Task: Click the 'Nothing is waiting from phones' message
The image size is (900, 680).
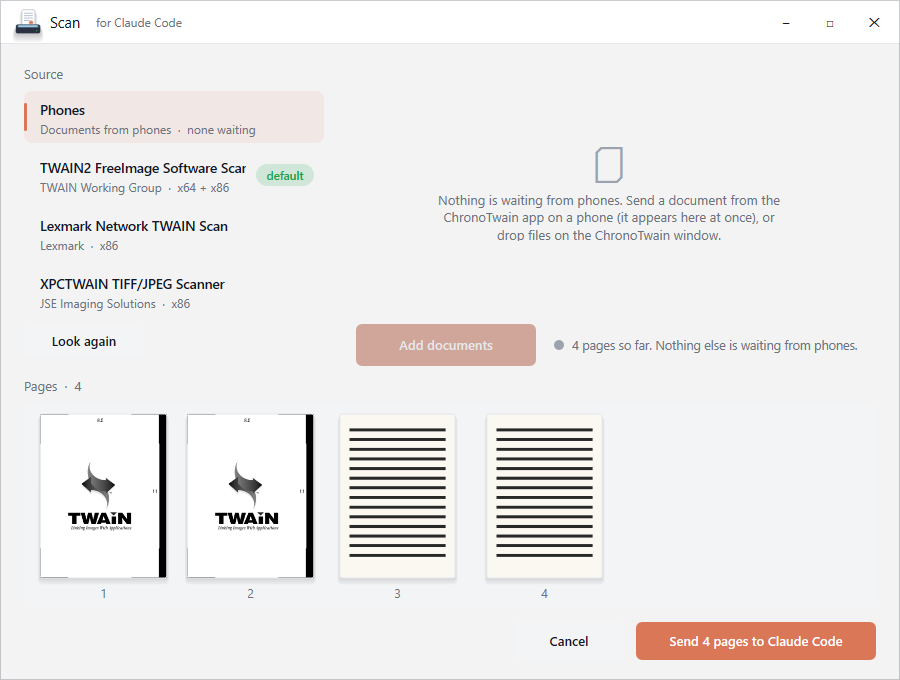Action: coord(609,218)
